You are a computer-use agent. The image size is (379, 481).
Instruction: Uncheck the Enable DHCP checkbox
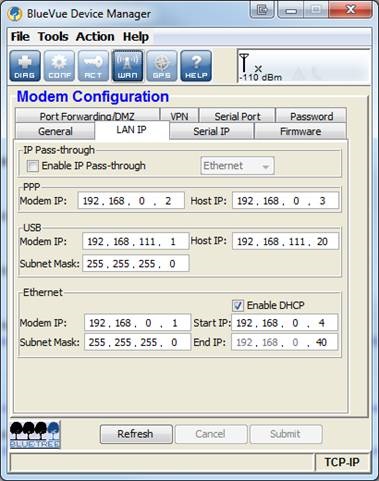click(238, 305)
